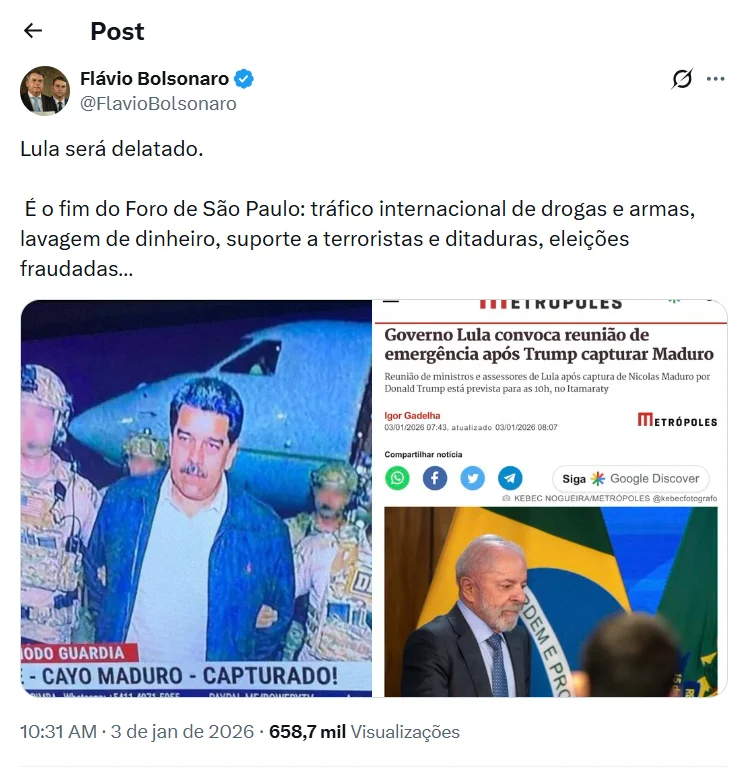Open the Flávio Bolsonaro display name link
This screenshot has height=769, width=747.
(x=155, y=78)
